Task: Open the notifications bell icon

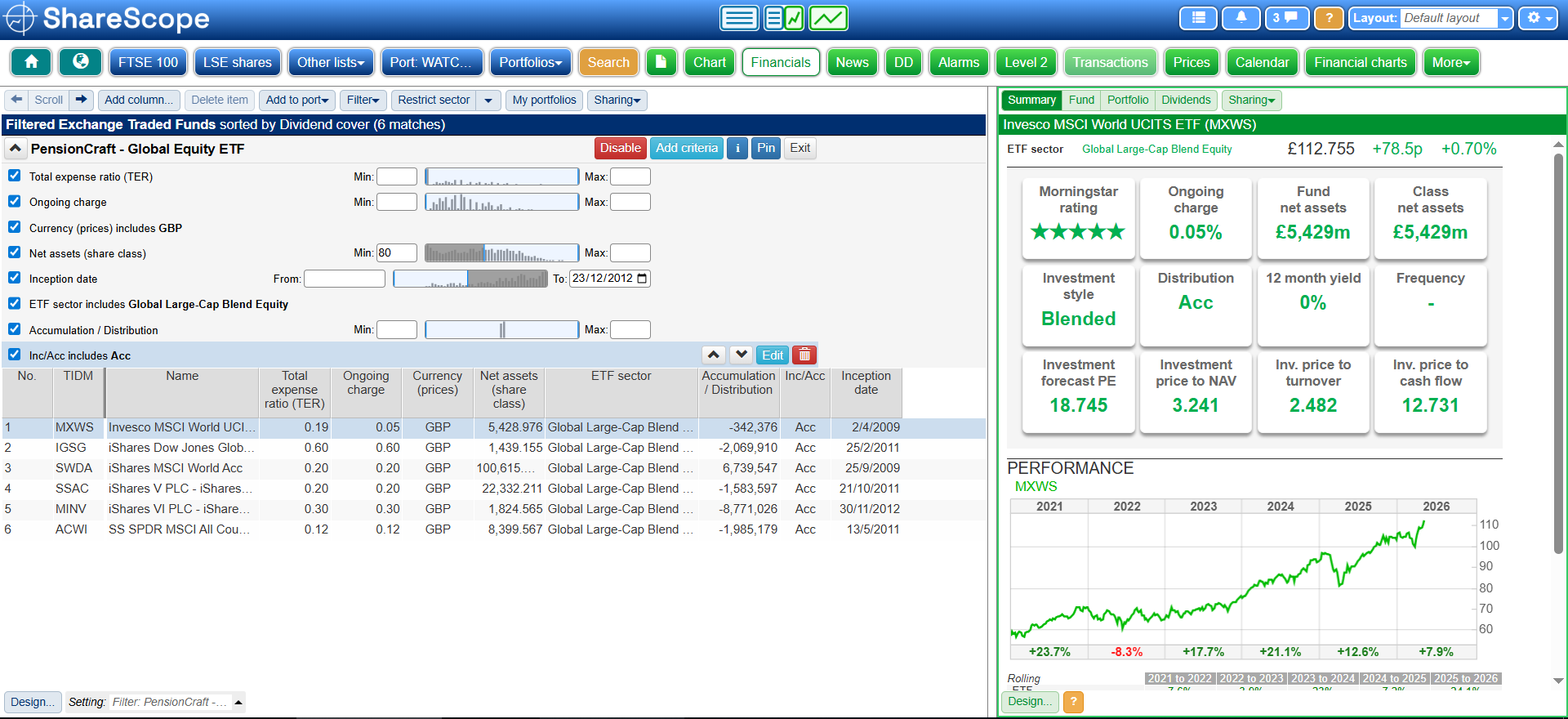Action: 1241,18
